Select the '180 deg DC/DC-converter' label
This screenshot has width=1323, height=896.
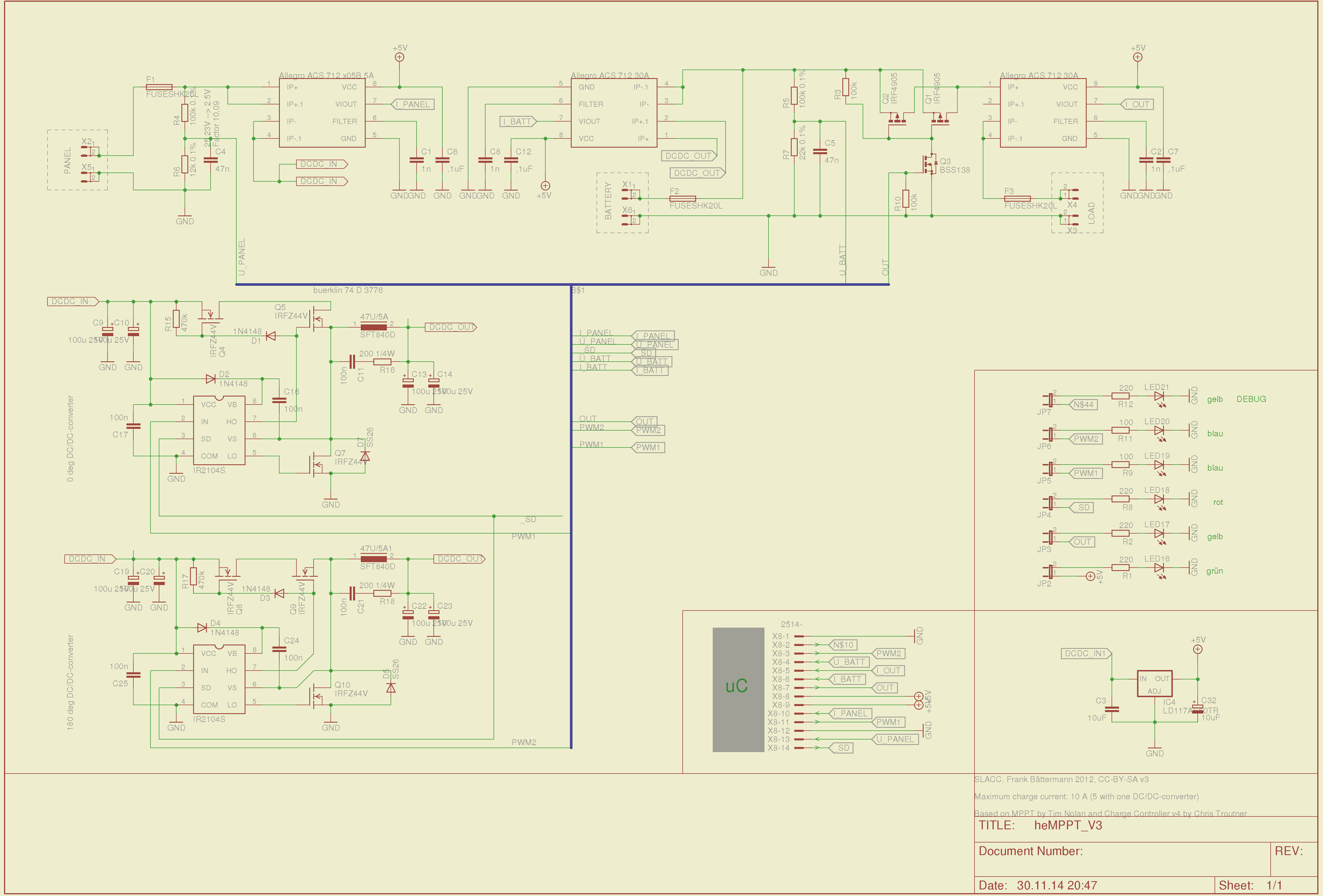(x=70, y=683)
